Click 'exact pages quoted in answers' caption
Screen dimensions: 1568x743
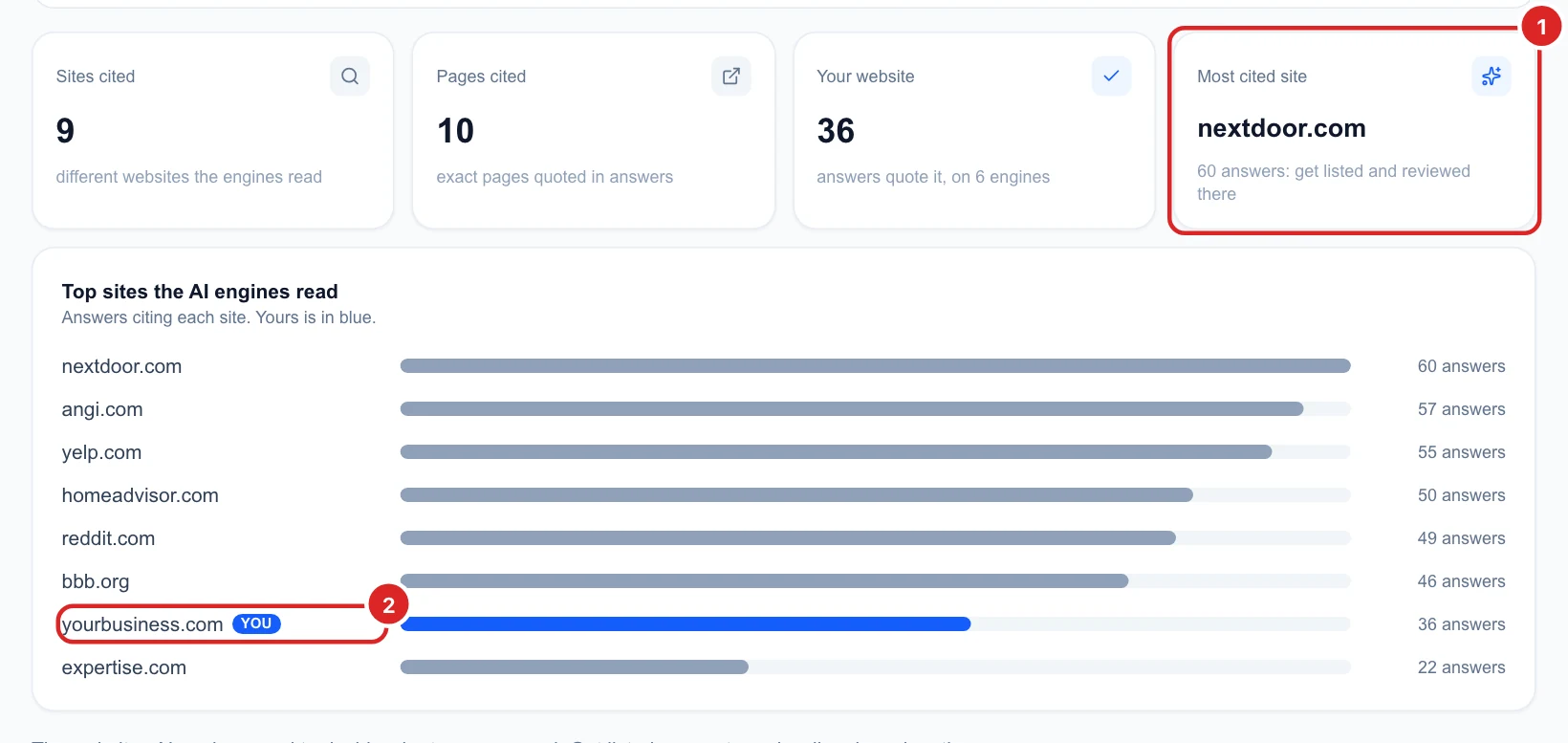pyautogui.click(x=555, y=177)
